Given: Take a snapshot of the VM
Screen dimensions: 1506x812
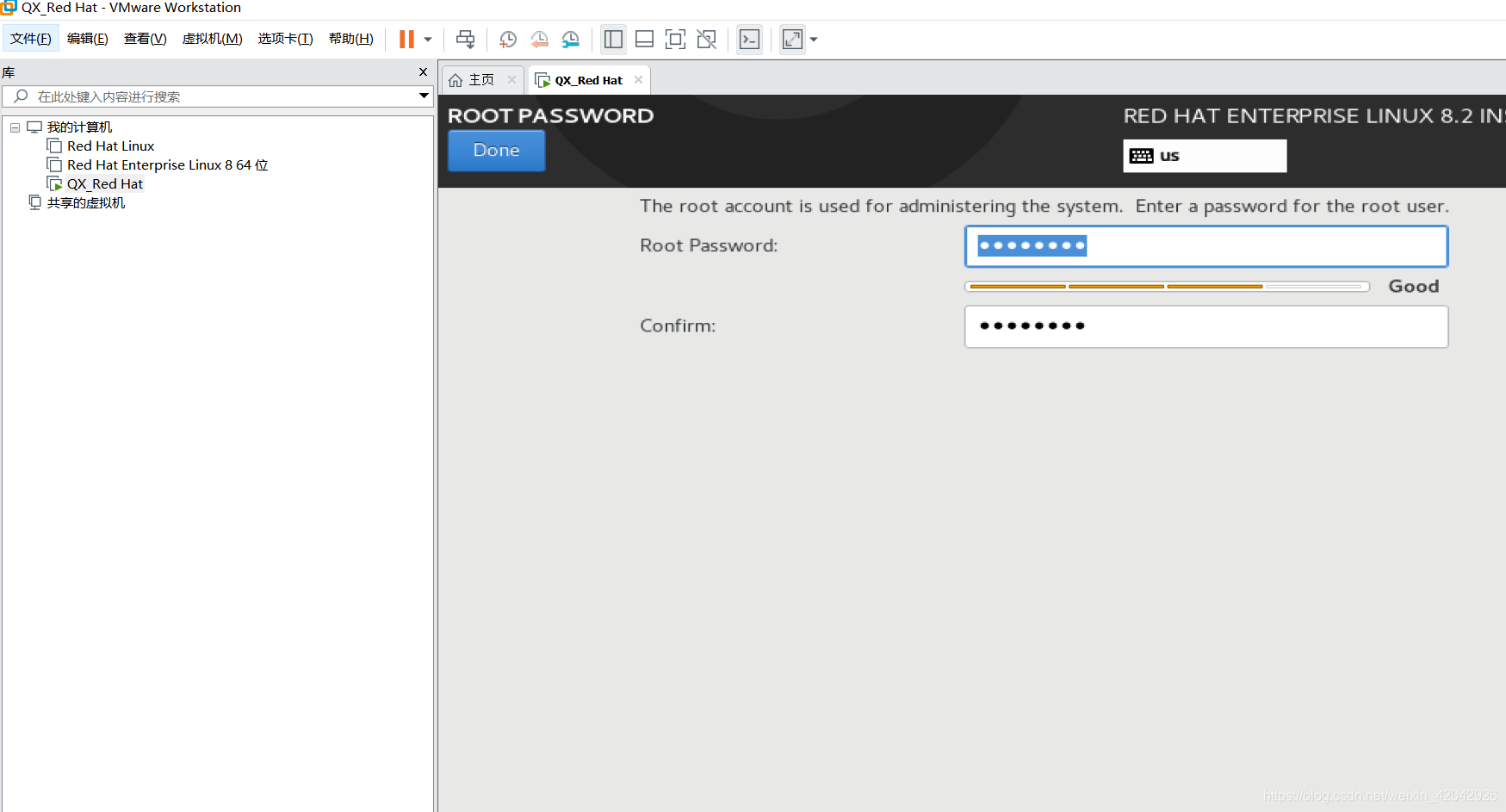Looking at the screenshot, I should (x=508, y=39).
